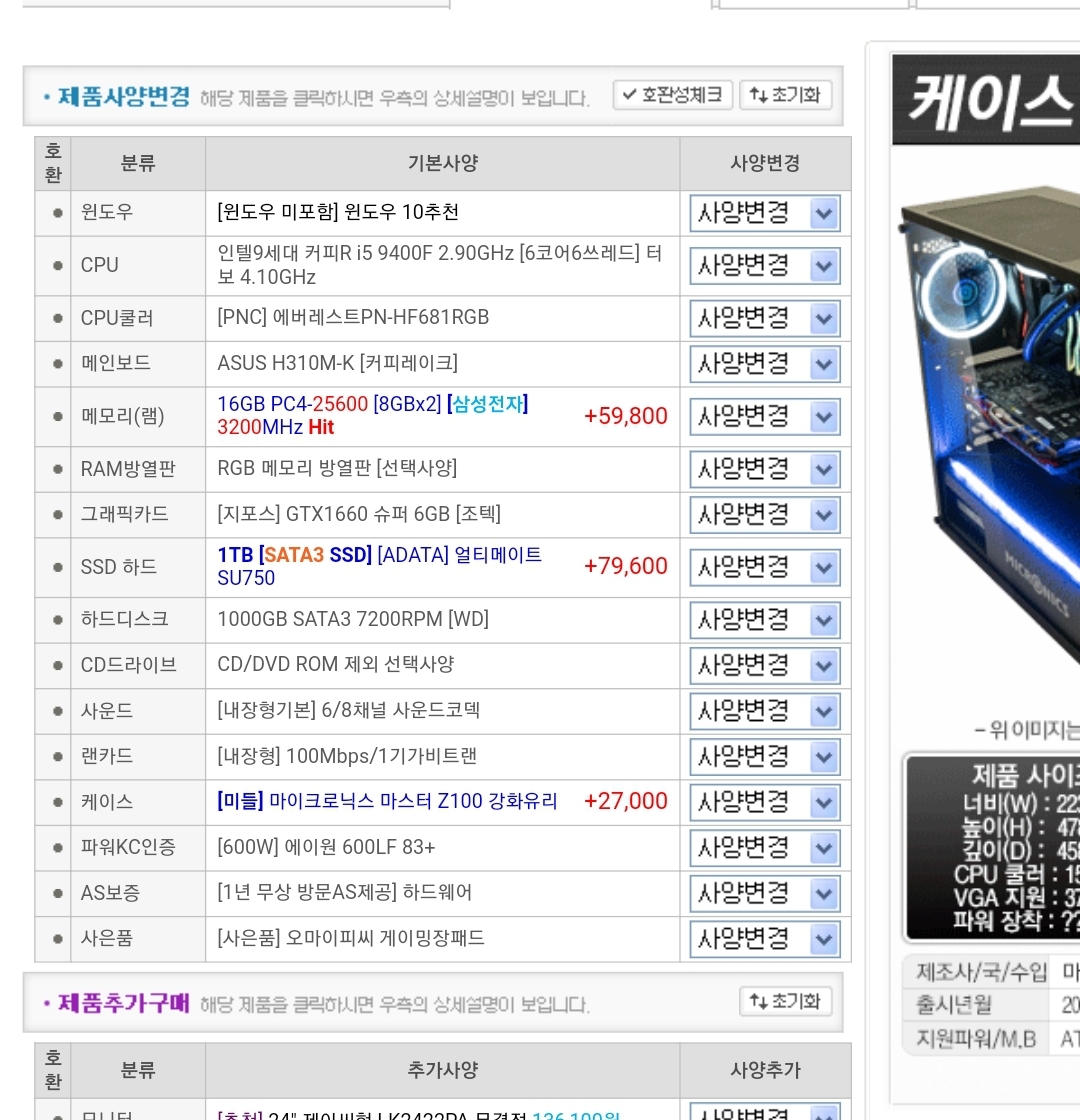Click the compatibility dot beside 윈도우
Image resolution: width=1080 pixels, height=1120 pixels.
tap(57, 213)
